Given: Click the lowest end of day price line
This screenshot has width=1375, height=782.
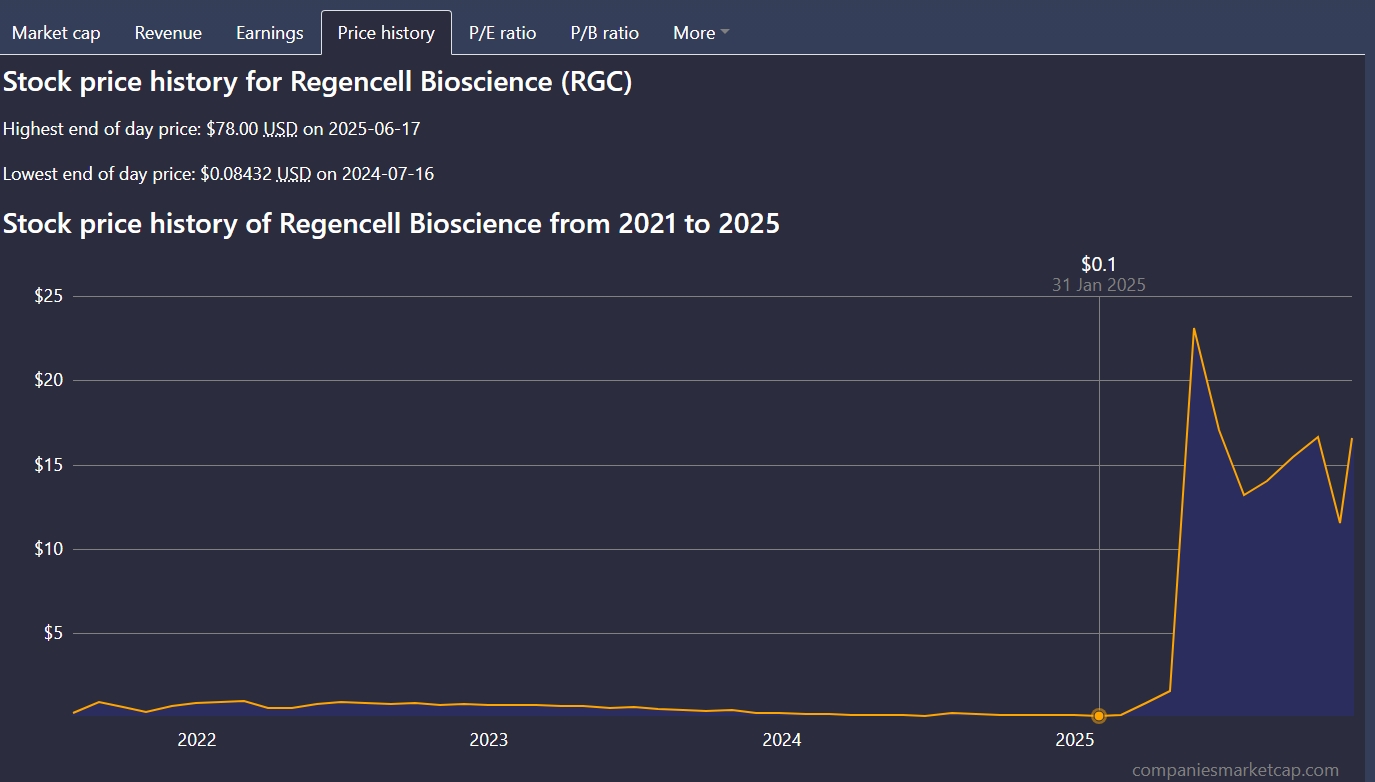Looking at the screenshot, I should coord(219,174).
